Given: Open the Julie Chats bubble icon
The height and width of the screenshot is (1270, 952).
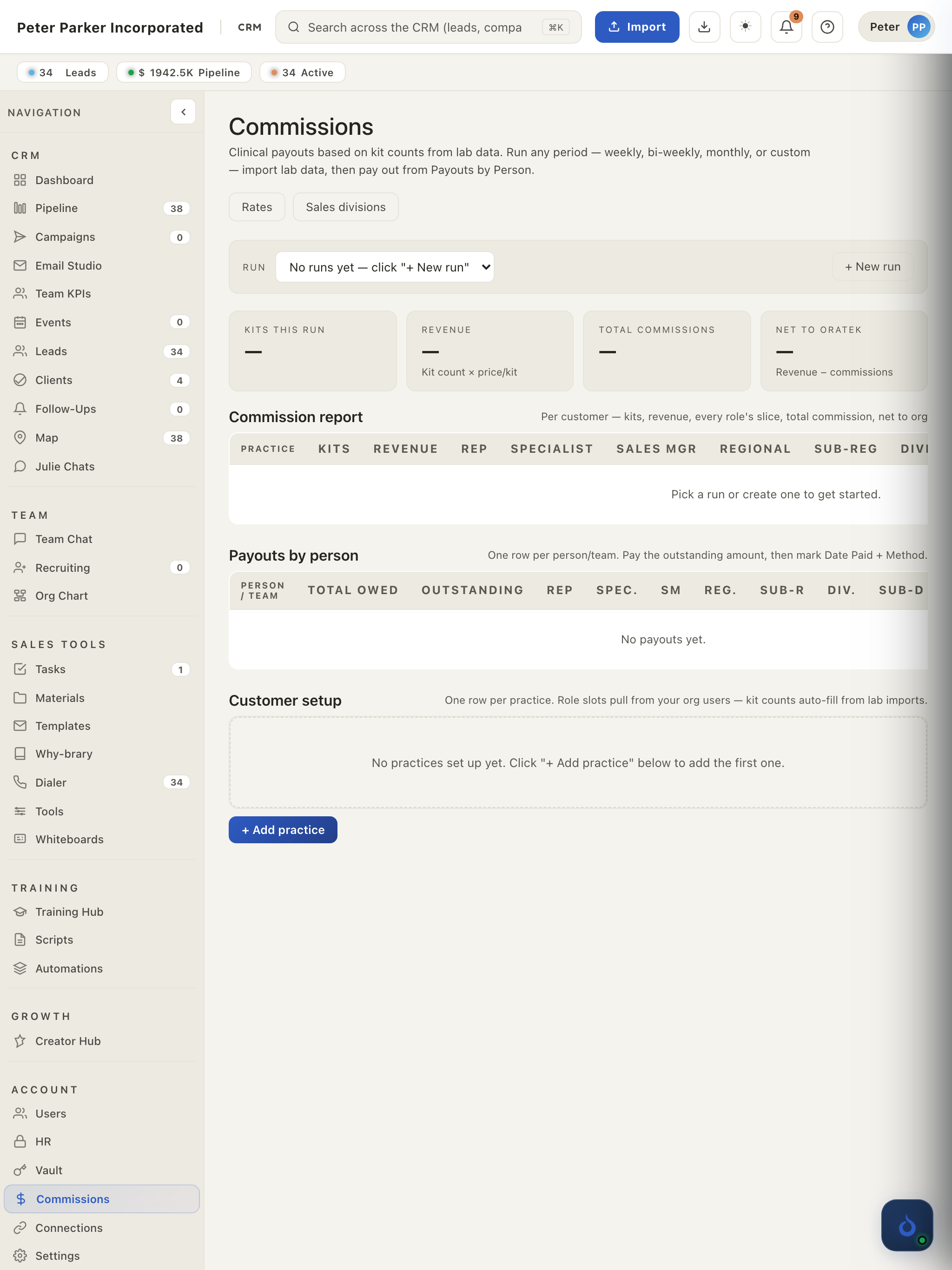Looking at the screenshot, I should click(20, 466).
